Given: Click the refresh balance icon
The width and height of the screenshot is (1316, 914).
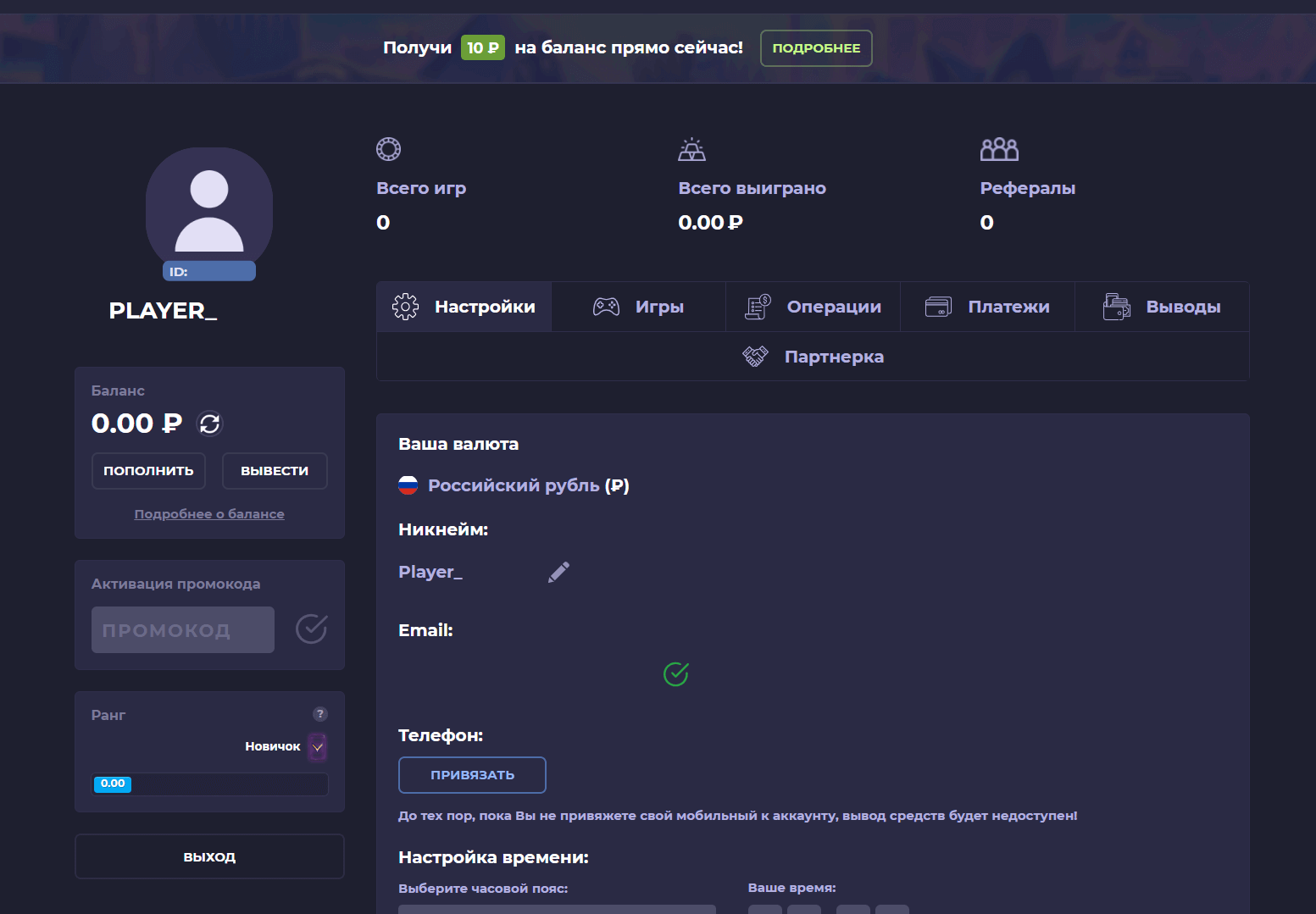Looking at the screenshot, I should point(209,423).
